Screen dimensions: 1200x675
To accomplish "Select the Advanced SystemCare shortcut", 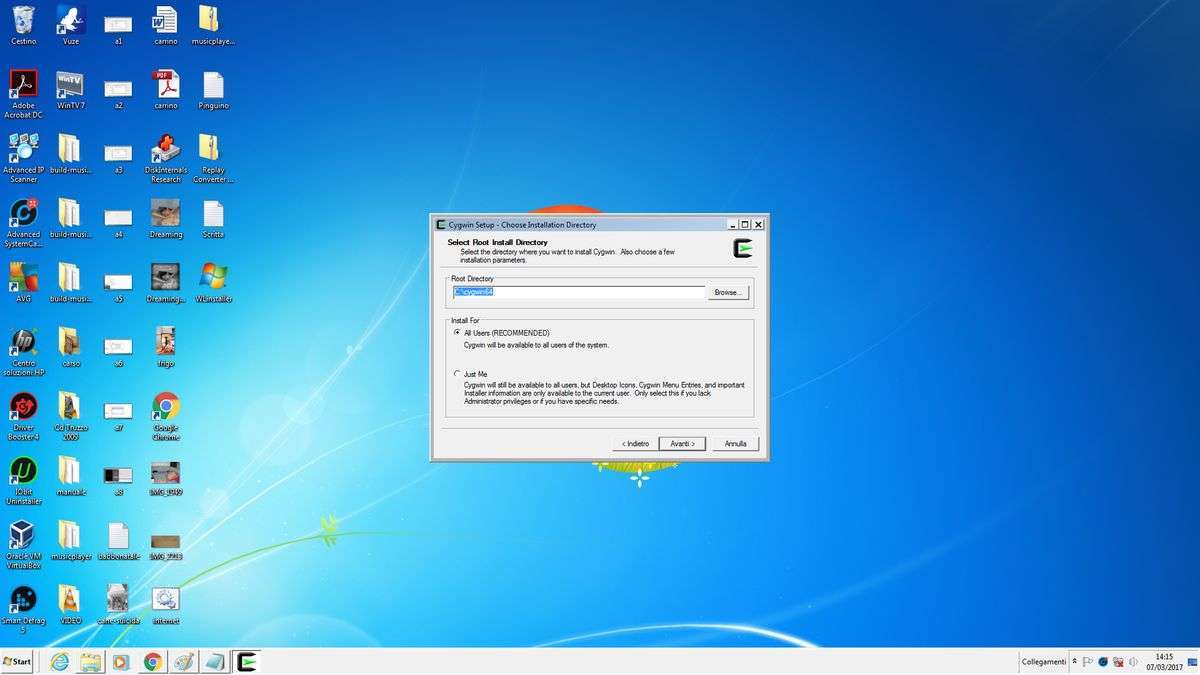I will (23, 223).
